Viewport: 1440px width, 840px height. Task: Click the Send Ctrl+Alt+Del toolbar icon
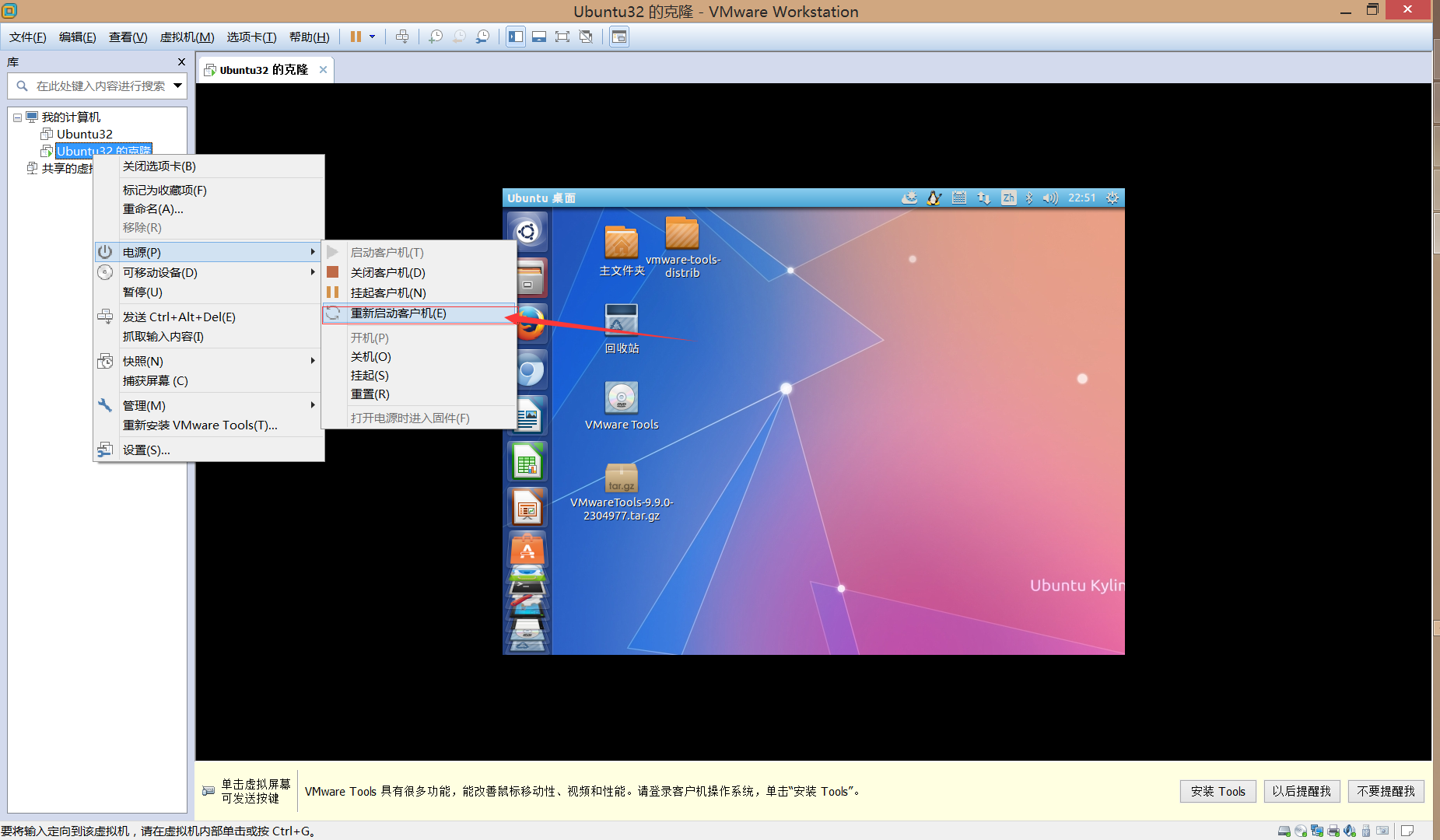point(402,37)
